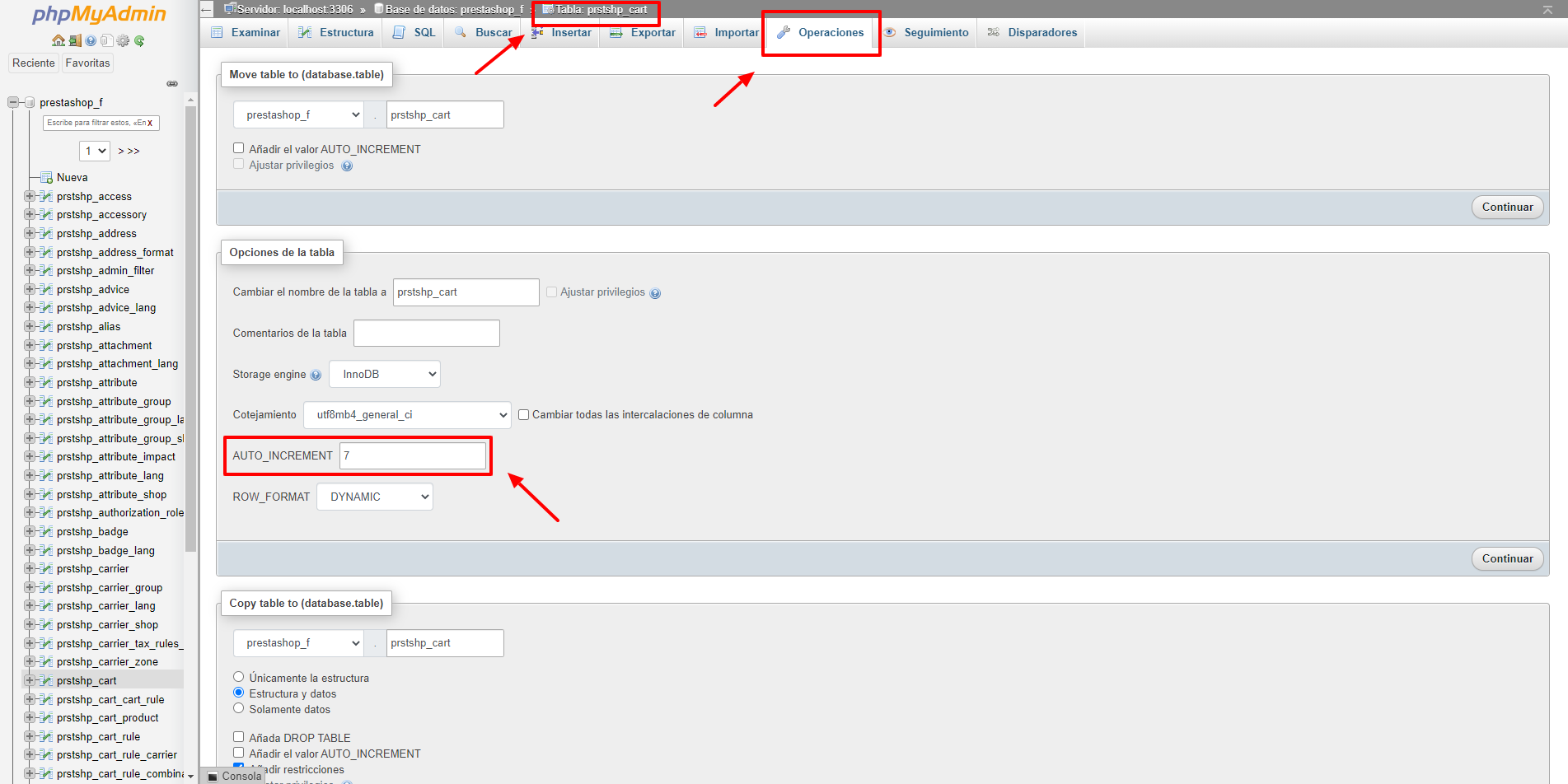Open the Disparadores tab

[1032, 32]
